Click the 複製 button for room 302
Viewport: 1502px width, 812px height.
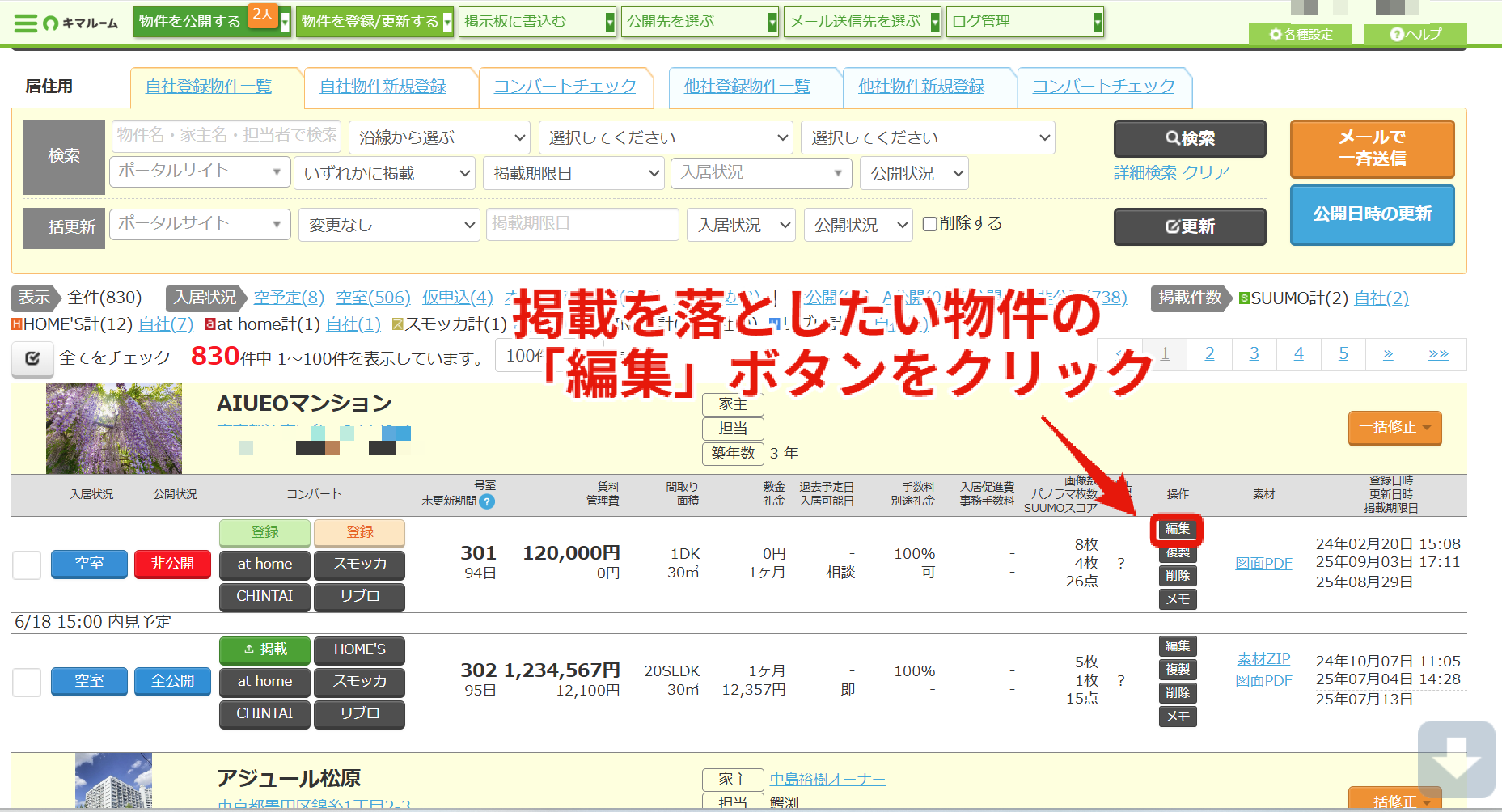tap(1178, 670)
